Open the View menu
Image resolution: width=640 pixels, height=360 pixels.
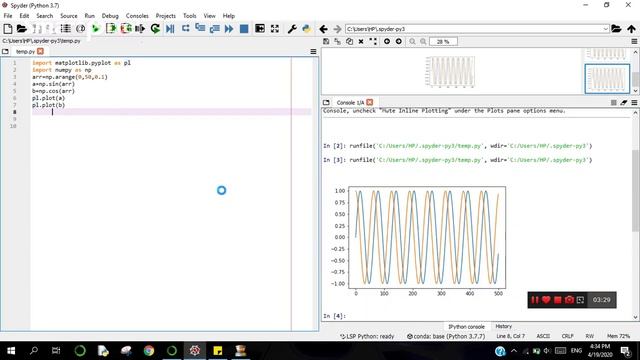(209, 16)
